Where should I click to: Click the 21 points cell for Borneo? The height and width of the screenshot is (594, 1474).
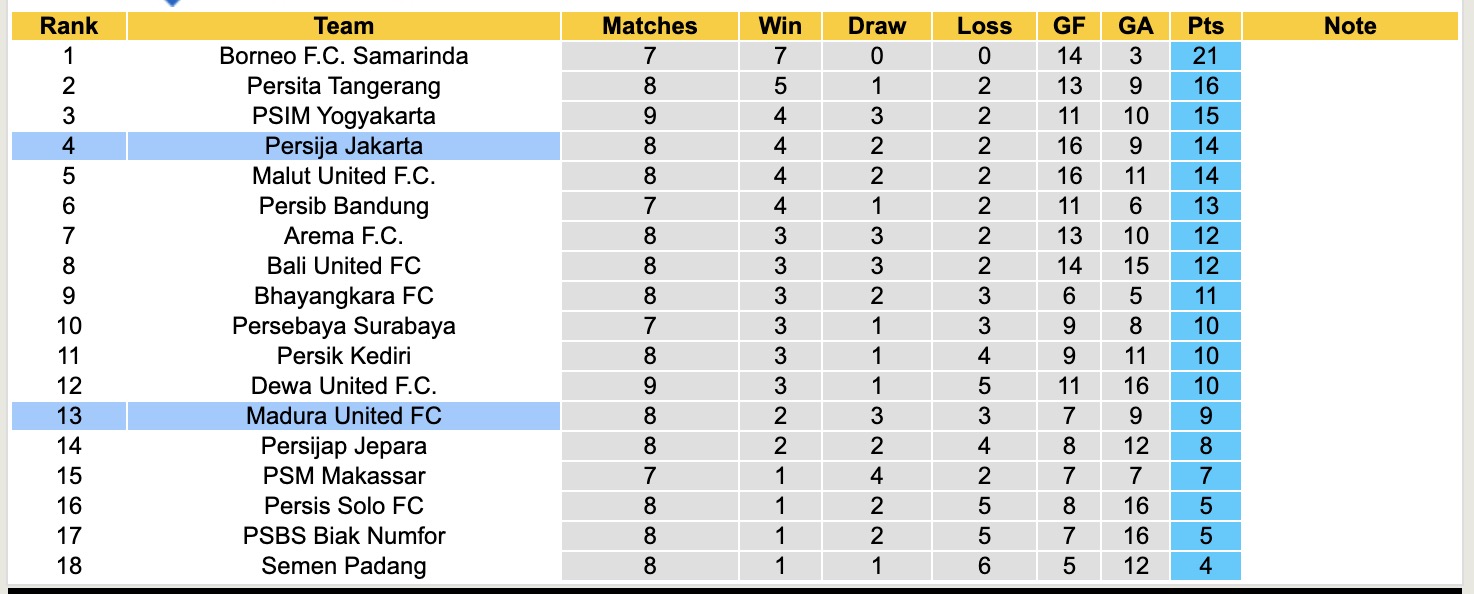(x=1206, y=56)
